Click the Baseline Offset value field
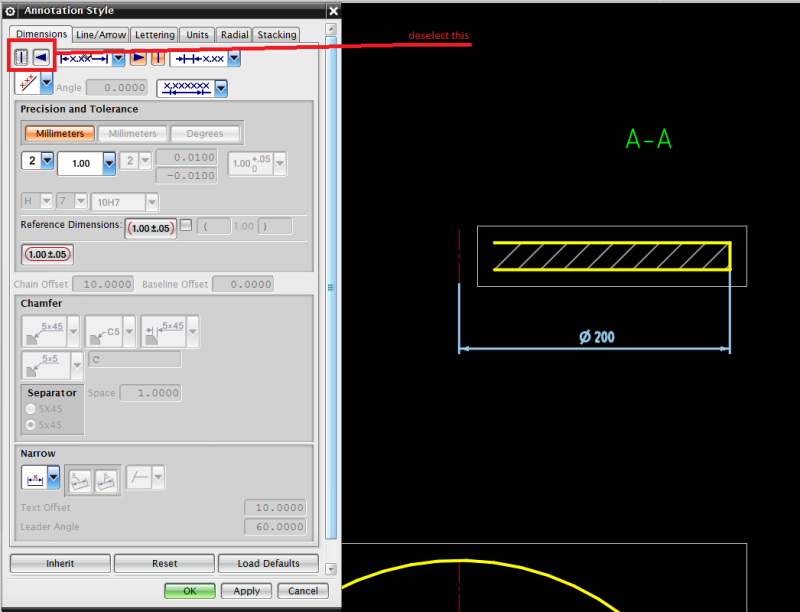800x612 pixels. [243, 284]
